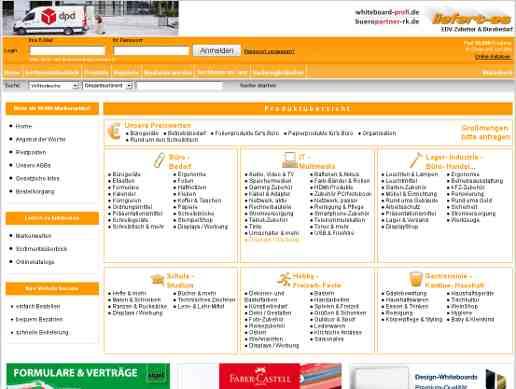Click the computer icon for IT-Multimedia

click(x=289, y=160)
